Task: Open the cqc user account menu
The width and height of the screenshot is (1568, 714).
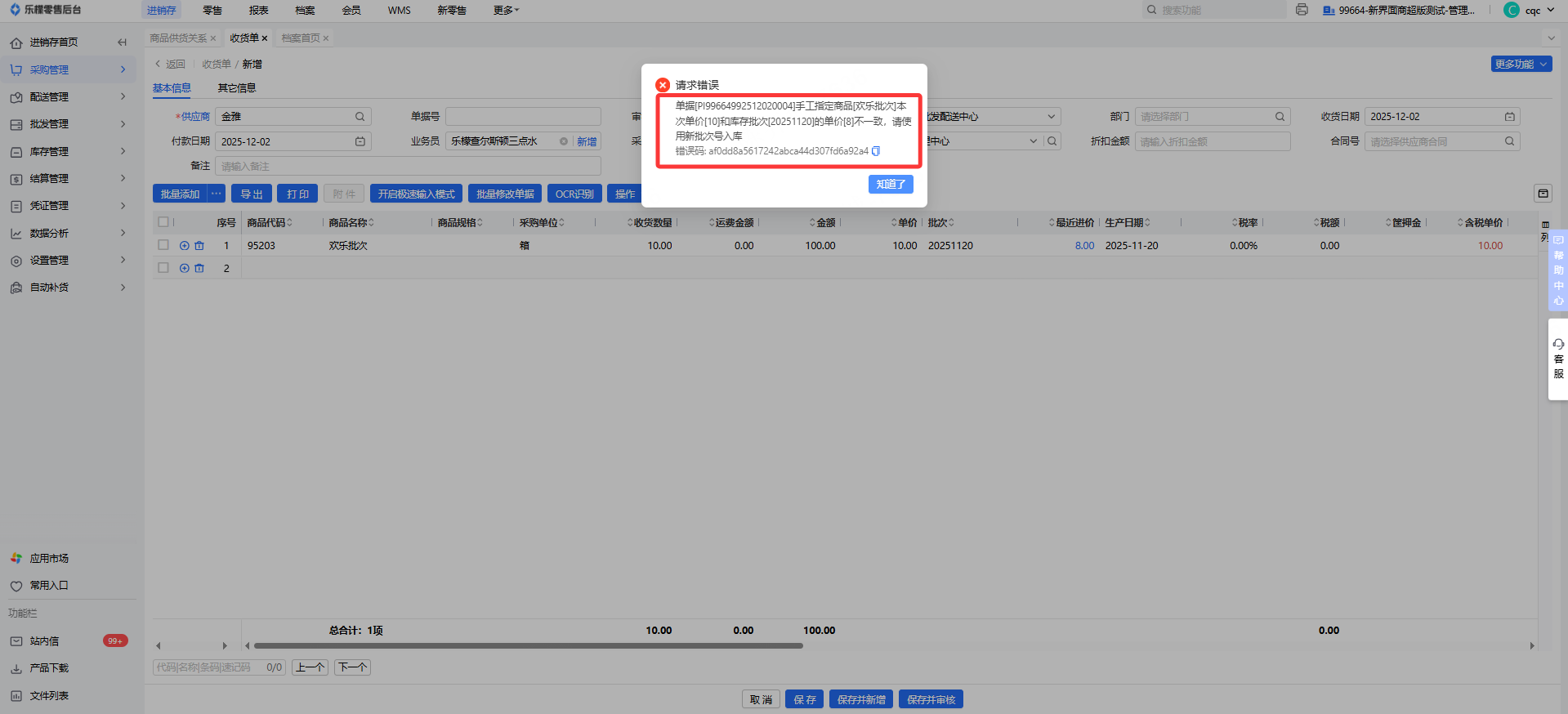Action: click(1530, 10)
